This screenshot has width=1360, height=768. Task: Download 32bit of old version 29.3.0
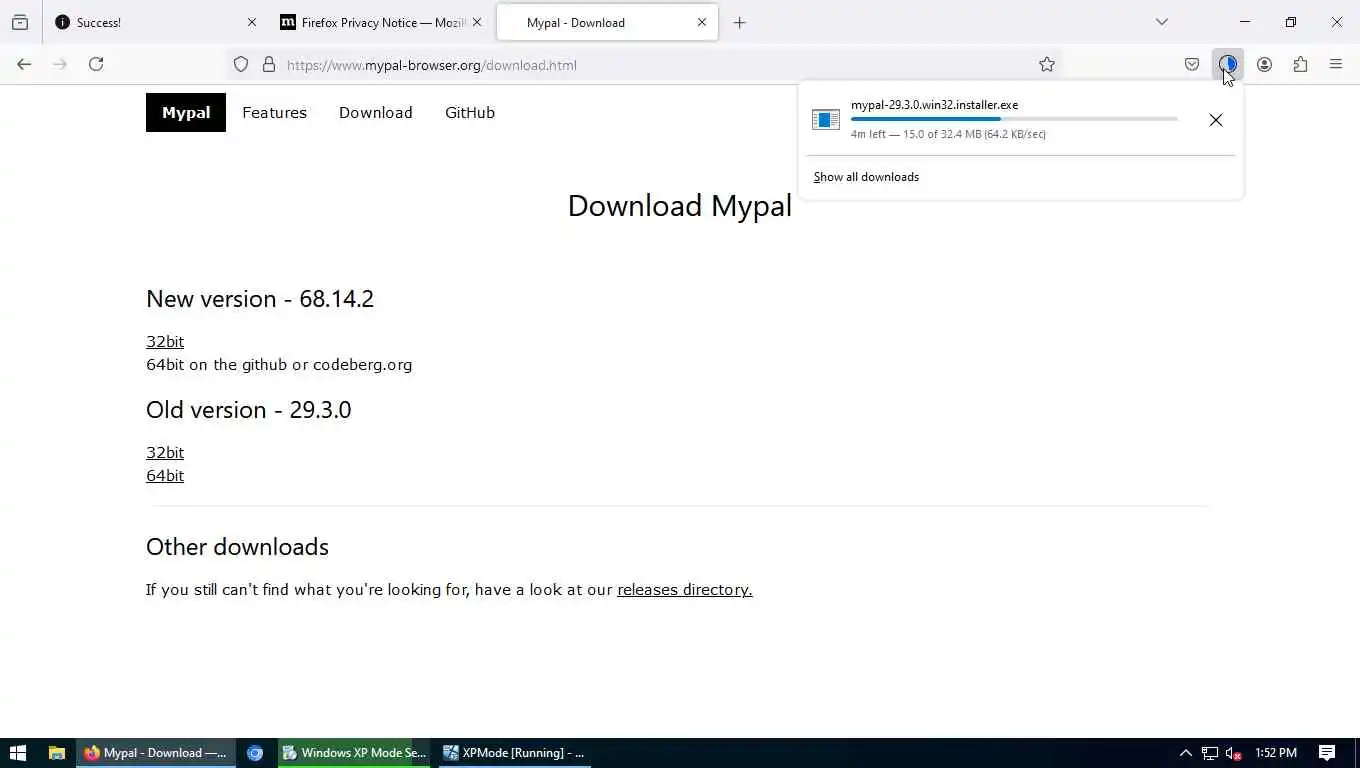[165, 452]
